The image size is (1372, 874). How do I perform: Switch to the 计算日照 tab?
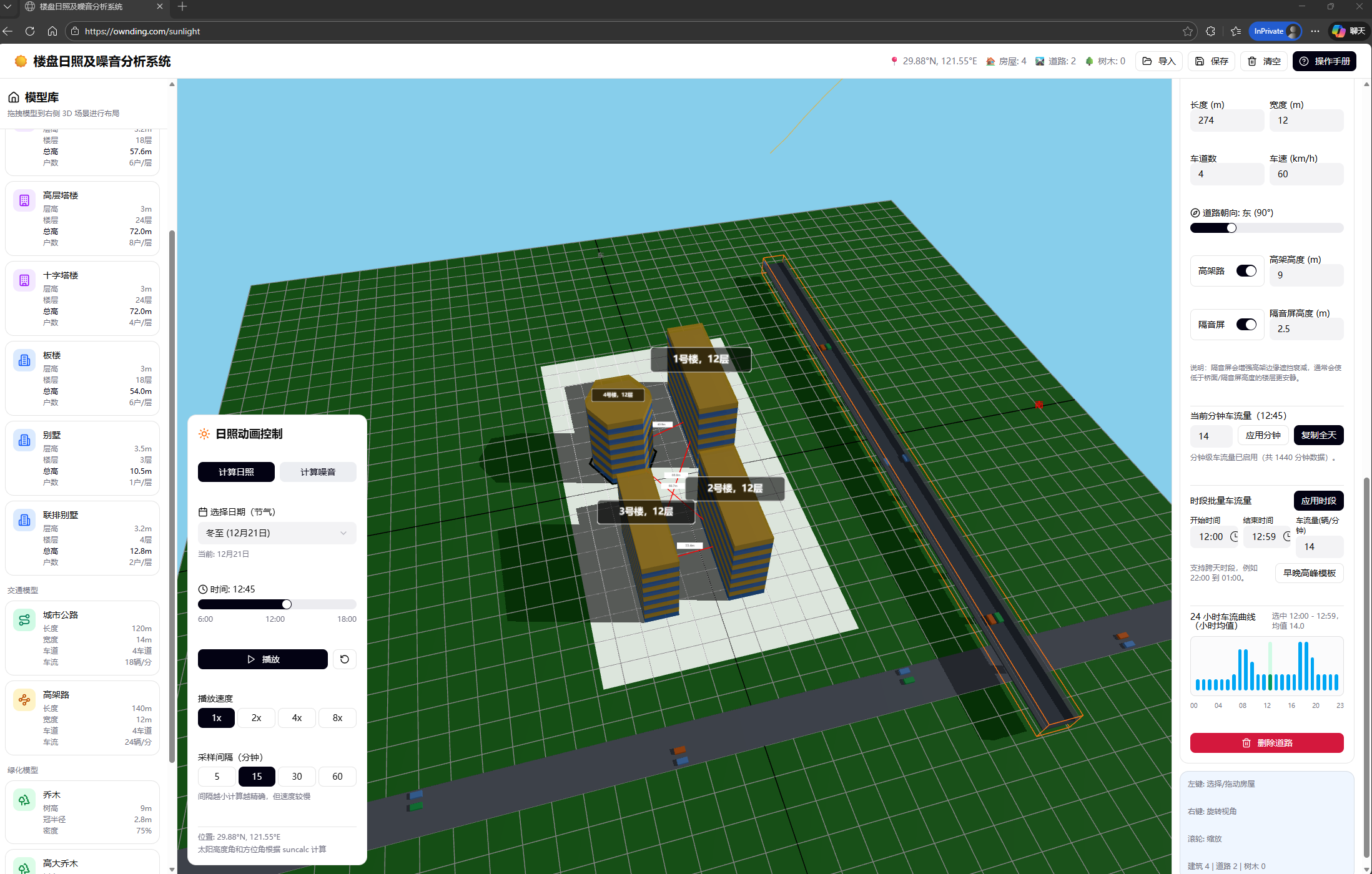[236, 472]
